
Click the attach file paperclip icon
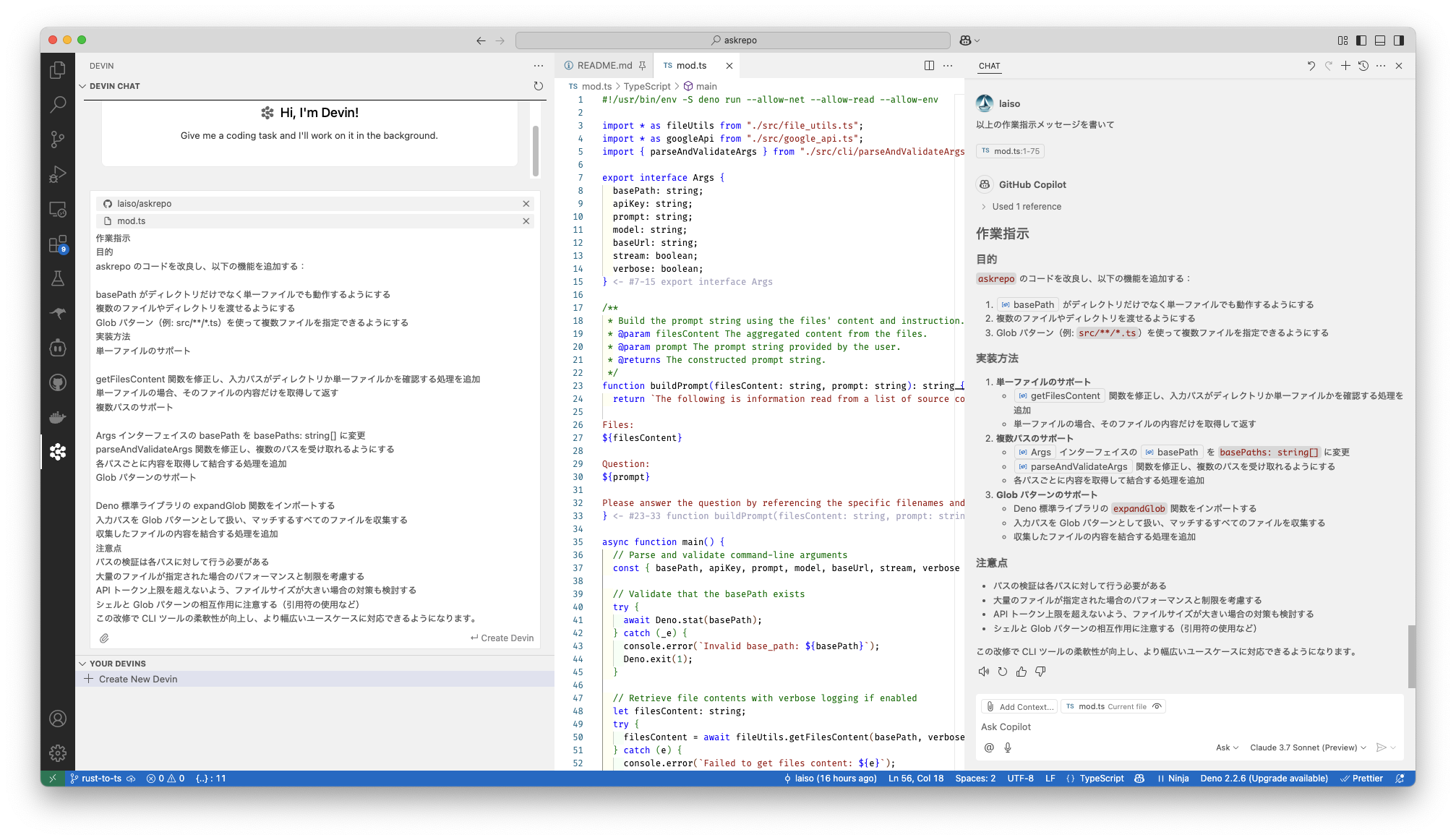click(x=104, y=638)
